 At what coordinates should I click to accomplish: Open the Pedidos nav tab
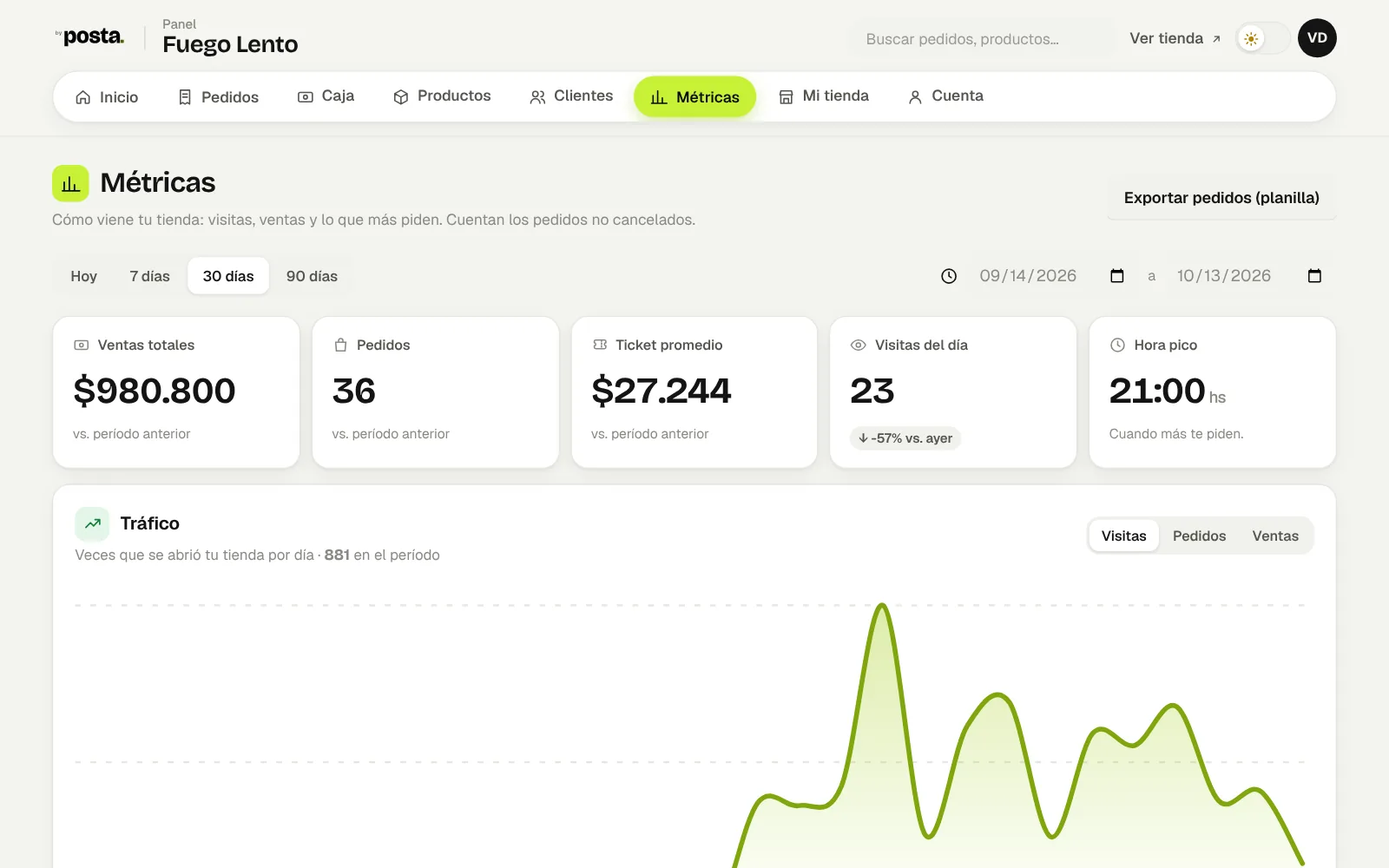pos(218,97)
